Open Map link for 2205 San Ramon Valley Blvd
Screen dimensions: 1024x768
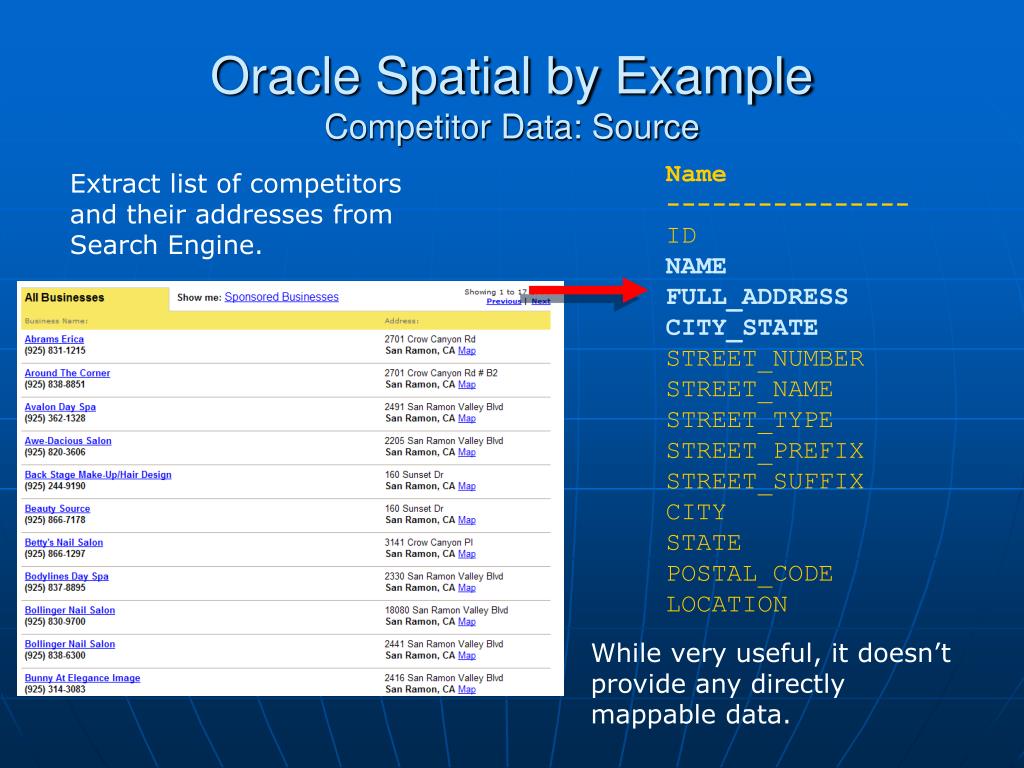coord(467,453)
